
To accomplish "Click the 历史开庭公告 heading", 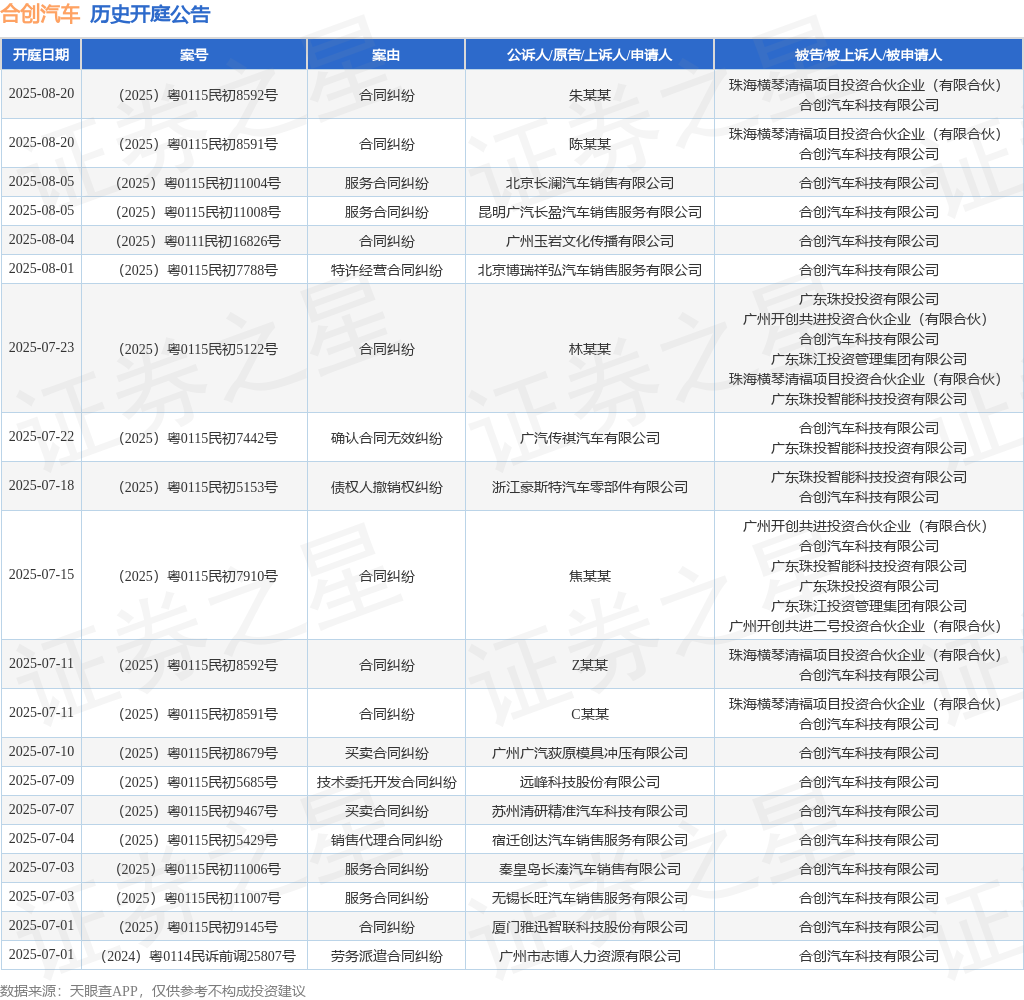I will (x=150, y=14).
